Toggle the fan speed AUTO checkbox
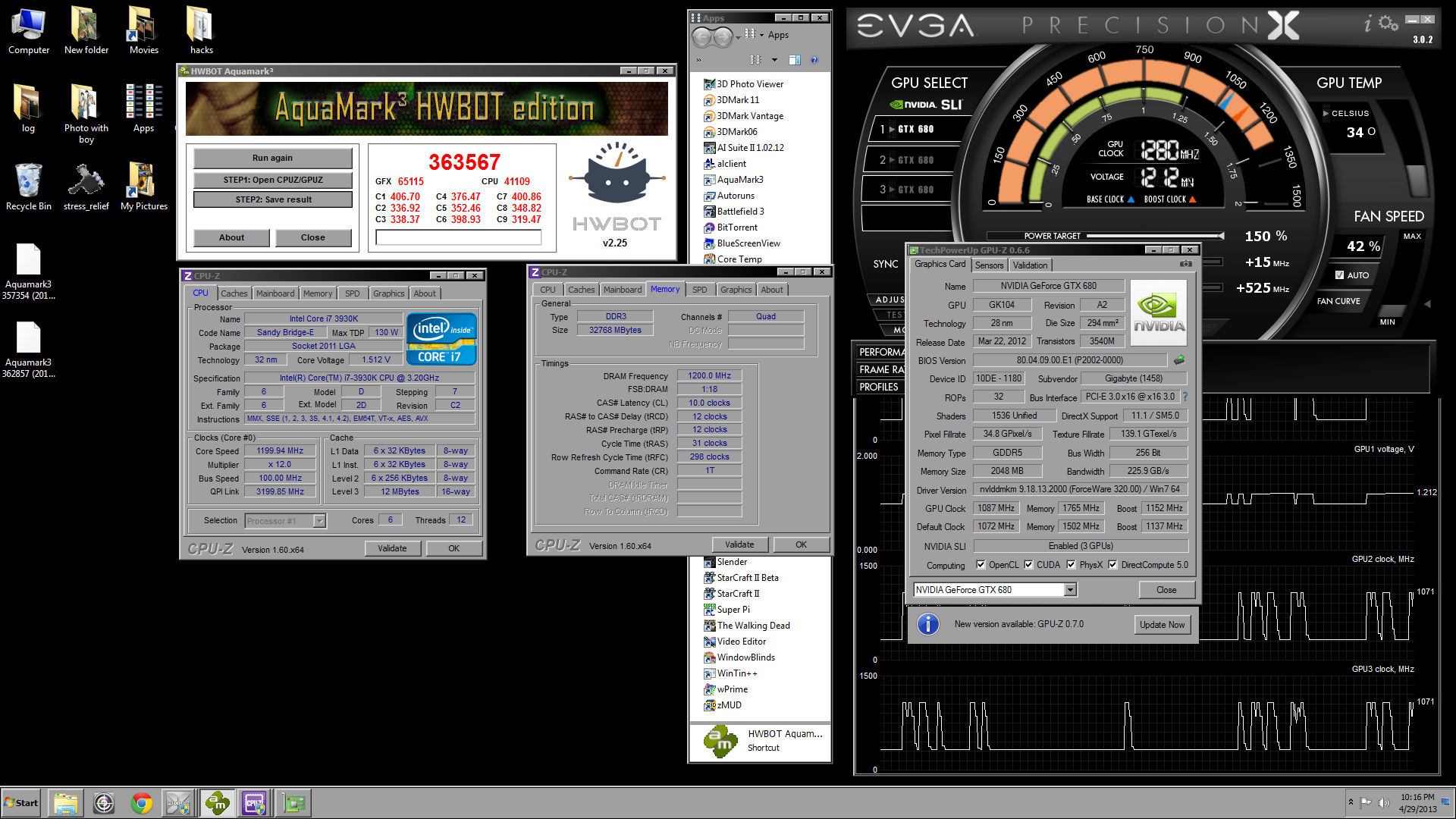Image resolution: width=1456 pixels, height=819 pixels. point(1339,275)
